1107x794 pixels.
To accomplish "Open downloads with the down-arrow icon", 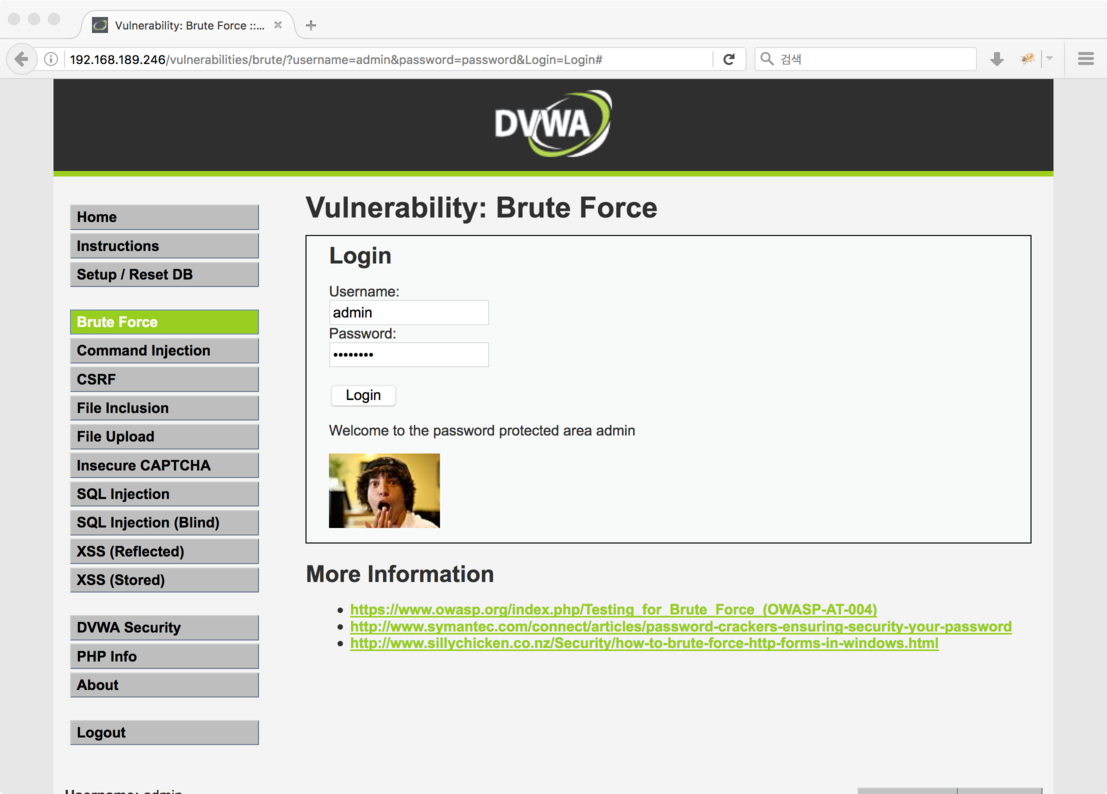I will [x=997, y=59].
